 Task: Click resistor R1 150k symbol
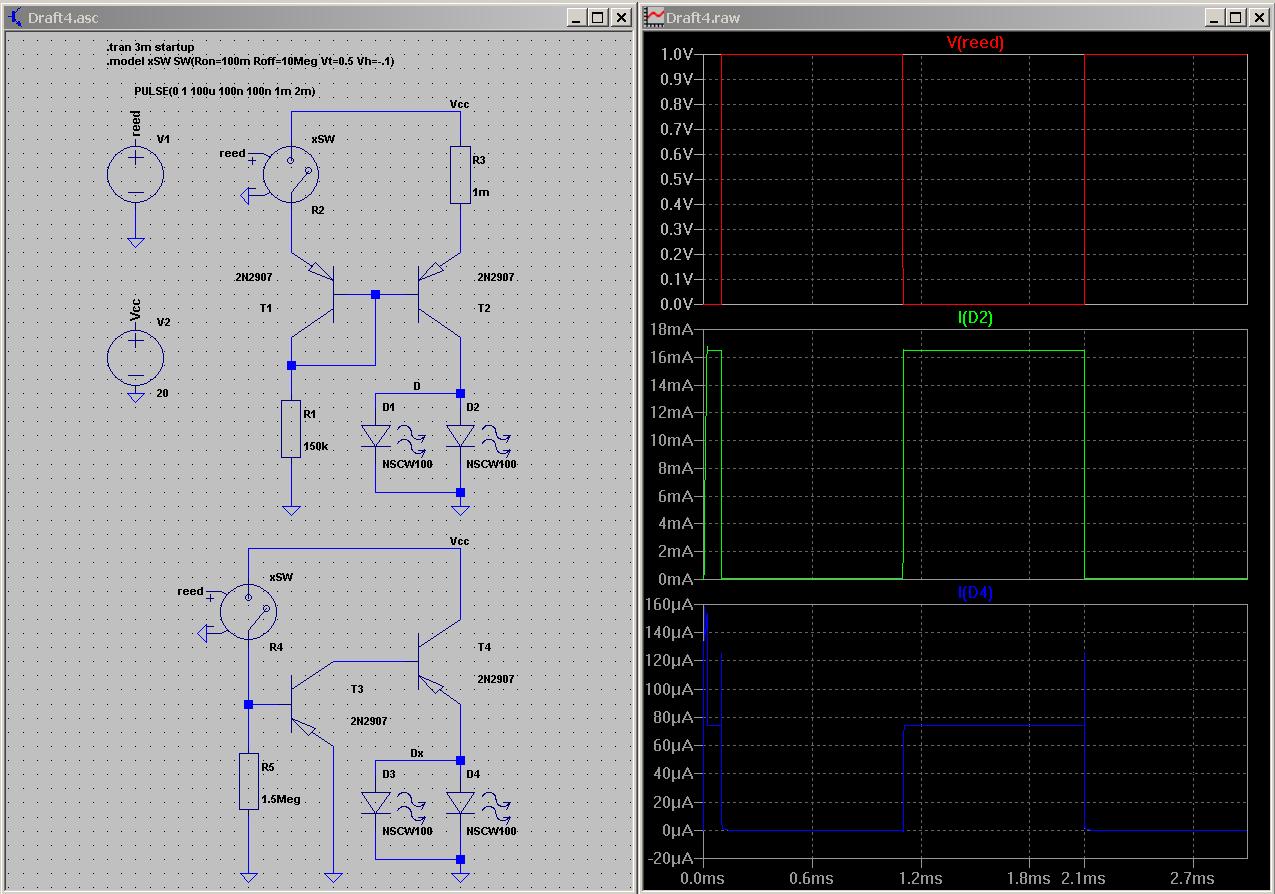tap(291, 428)
